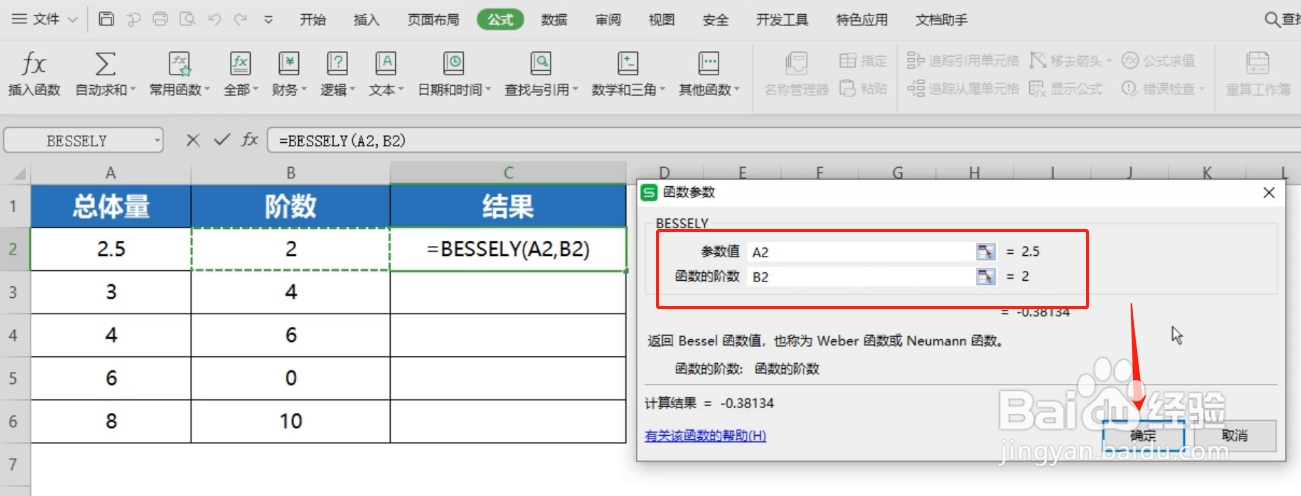The image size is (1301, 496).
Task: Select the 公式 tab
Action: pos(500,19)
